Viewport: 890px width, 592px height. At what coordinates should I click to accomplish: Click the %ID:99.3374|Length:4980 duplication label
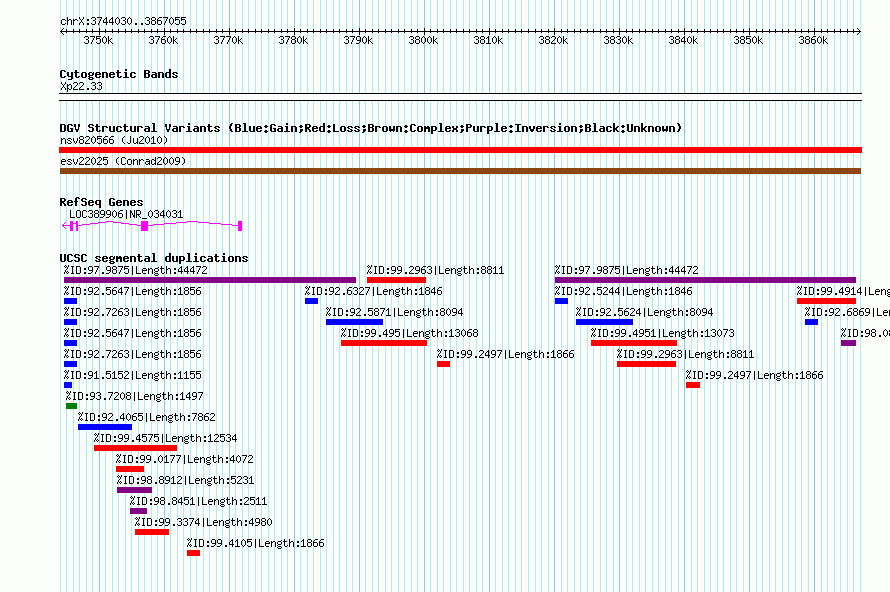204,522
